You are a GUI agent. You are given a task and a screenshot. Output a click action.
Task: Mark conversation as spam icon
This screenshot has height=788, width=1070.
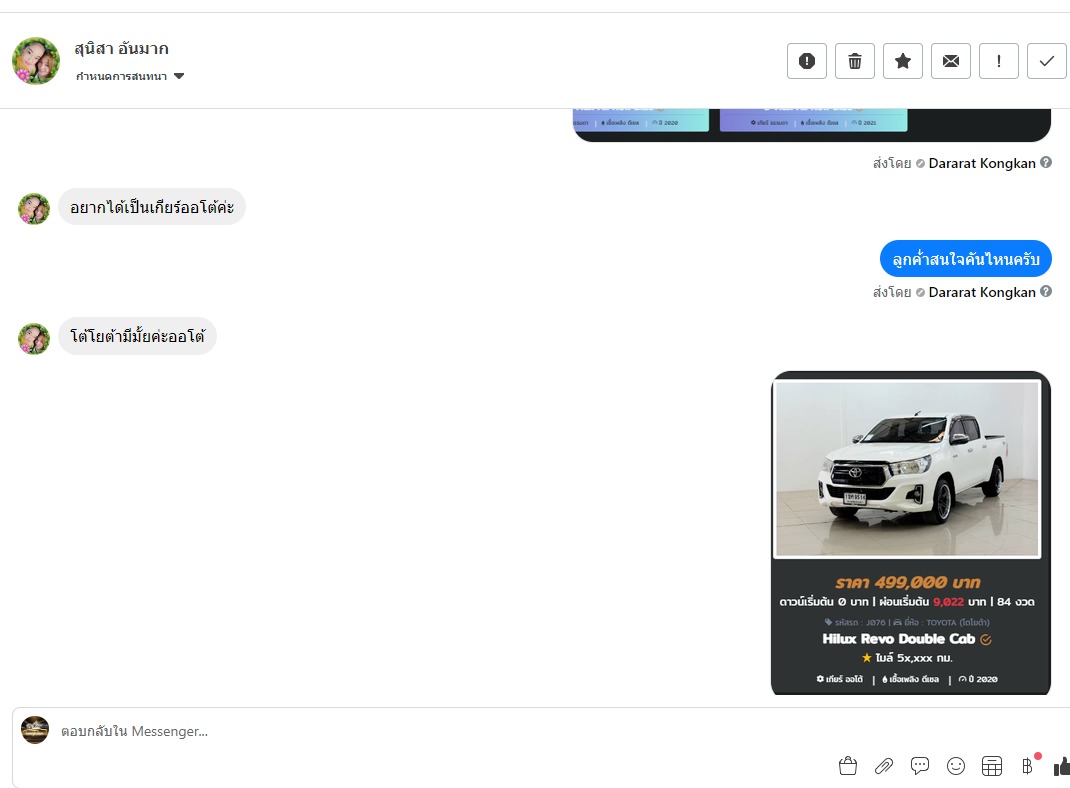point(807,61)
